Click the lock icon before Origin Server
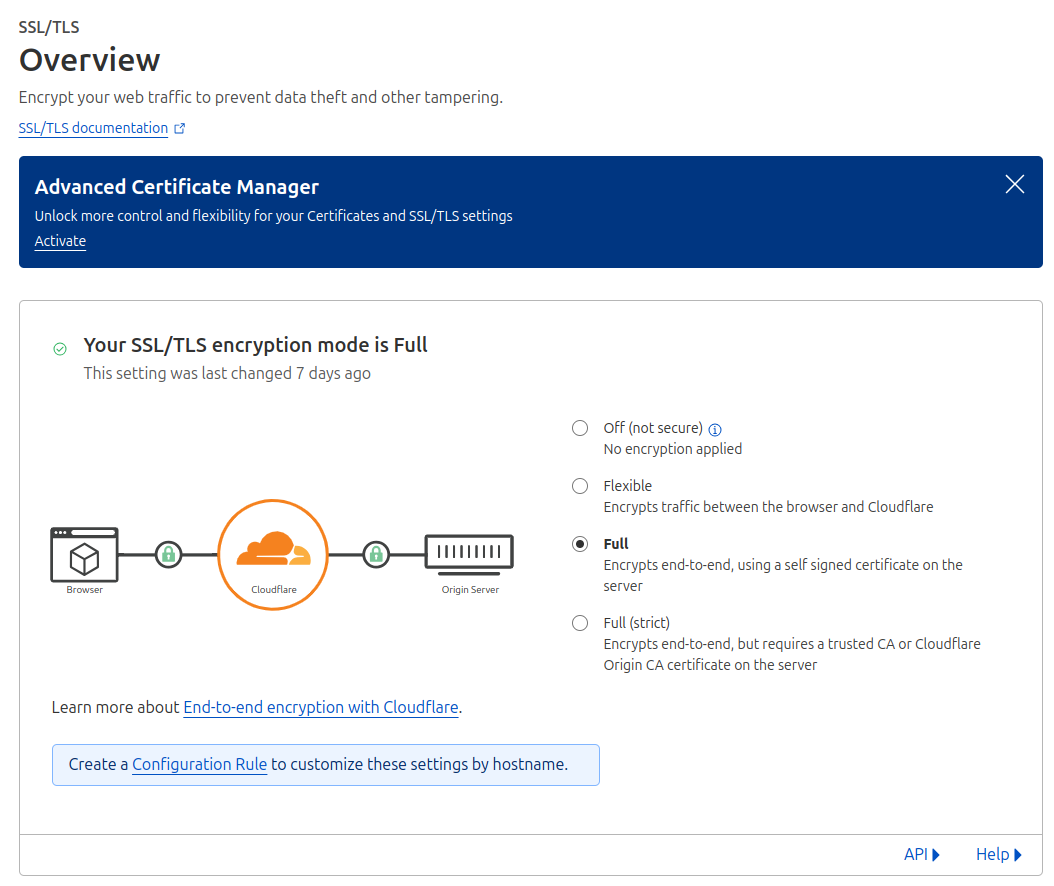The width and height of the screenshot is (1054, 886). tap(375, 553)
